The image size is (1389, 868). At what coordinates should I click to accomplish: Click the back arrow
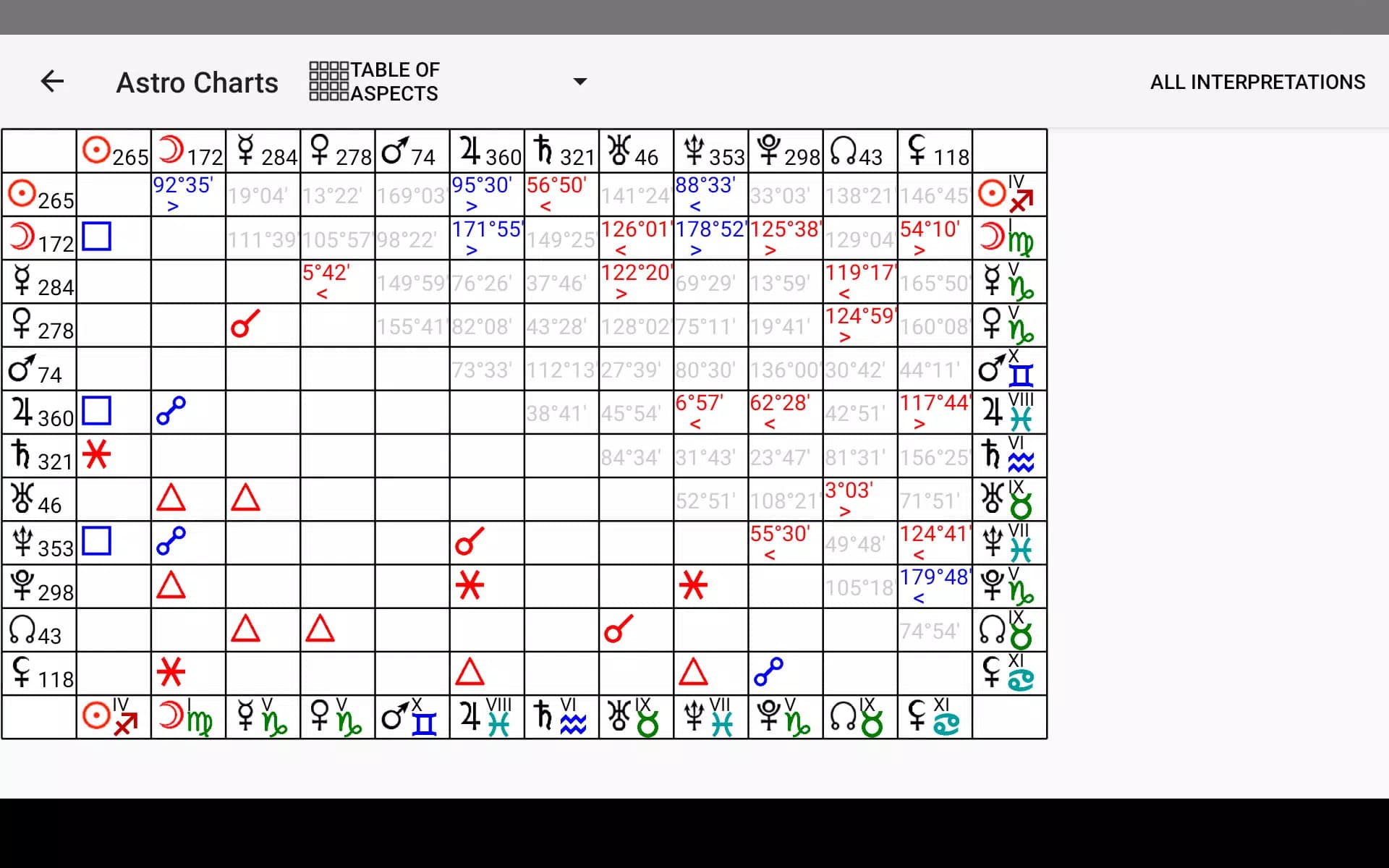point(53,81)
